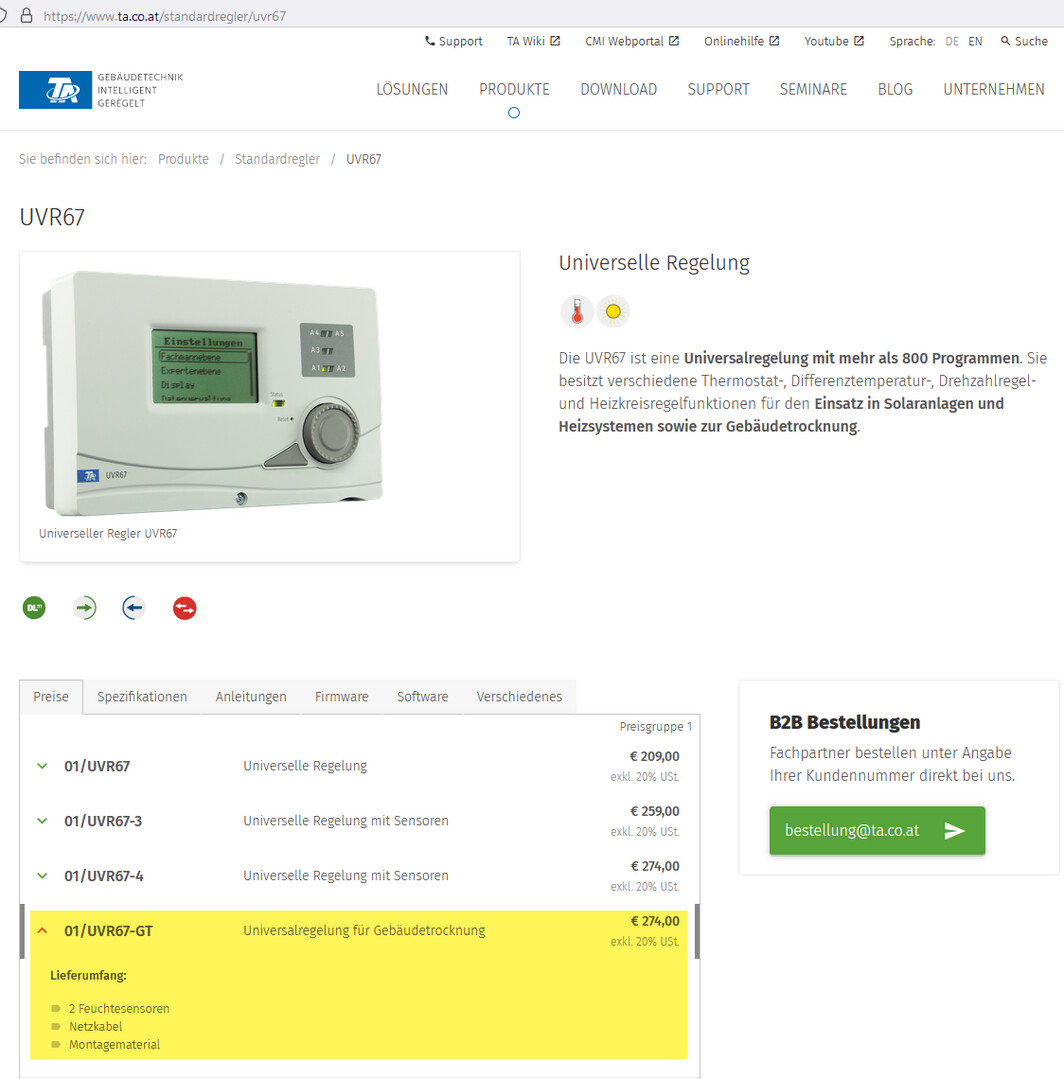The width and height of the screenshot is (1064, 1079).
Task: Click the 'B2B Bestellungen' heading
Action: (x=844, y=723)
